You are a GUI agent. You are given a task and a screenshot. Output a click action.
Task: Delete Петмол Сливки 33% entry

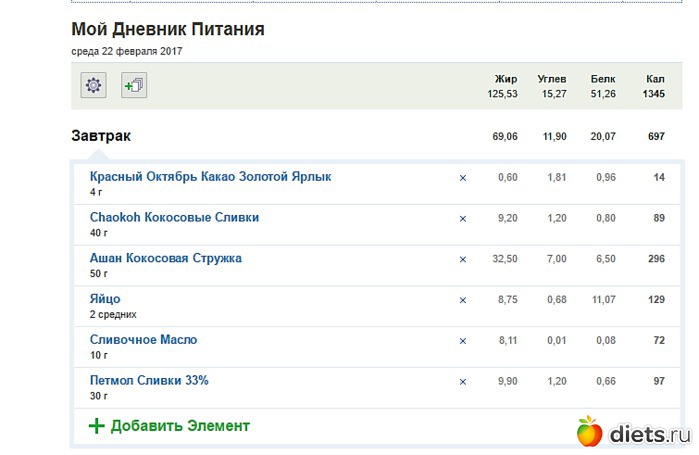pyautogui.click(x=462, y=381)
